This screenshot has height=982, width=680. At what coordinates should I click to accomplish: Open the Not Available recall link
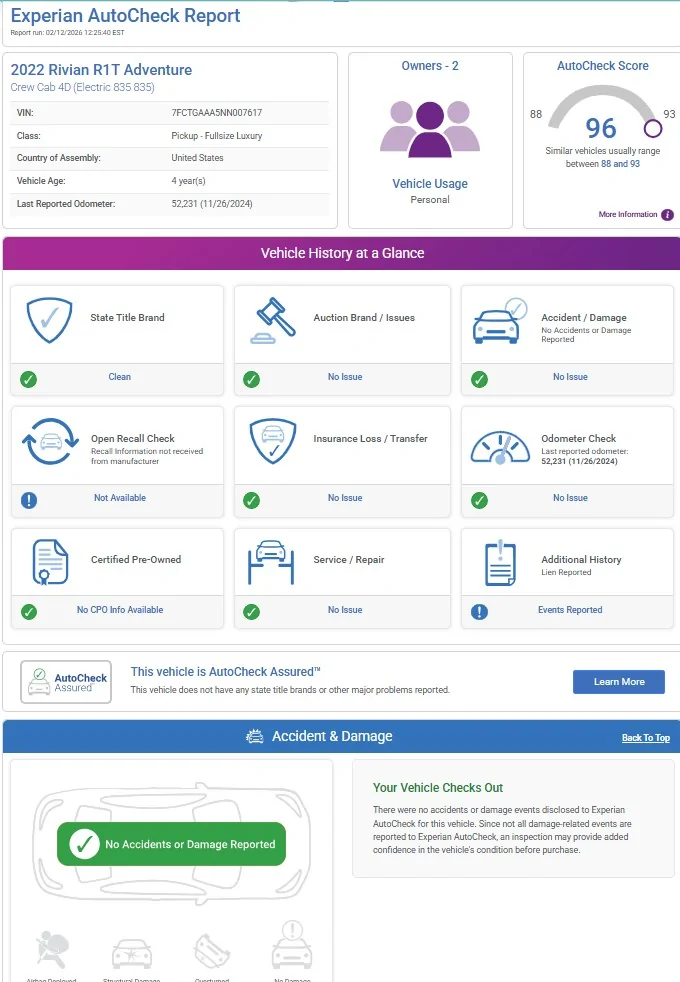point(120,497)
